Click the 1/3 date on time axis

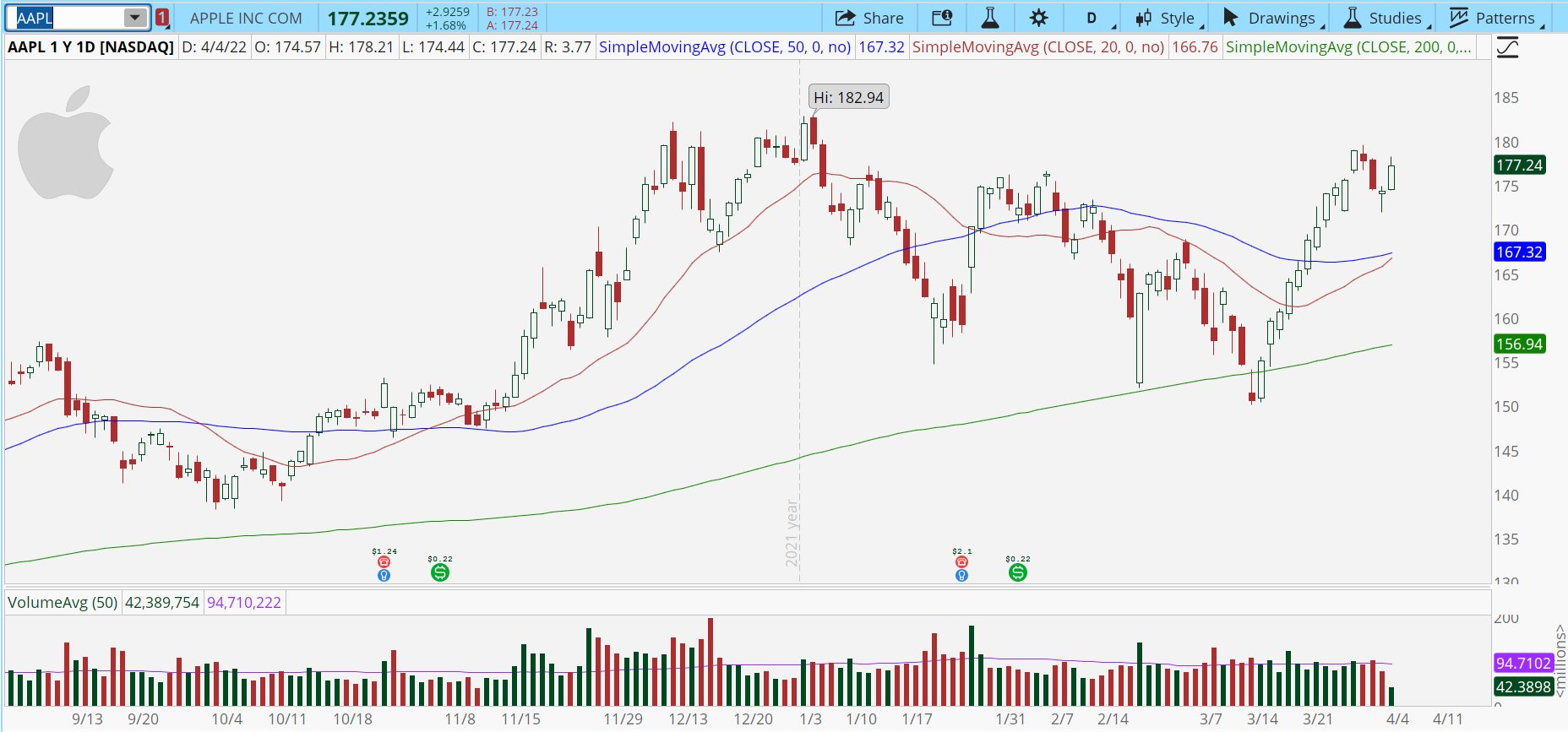coord(810,718)
